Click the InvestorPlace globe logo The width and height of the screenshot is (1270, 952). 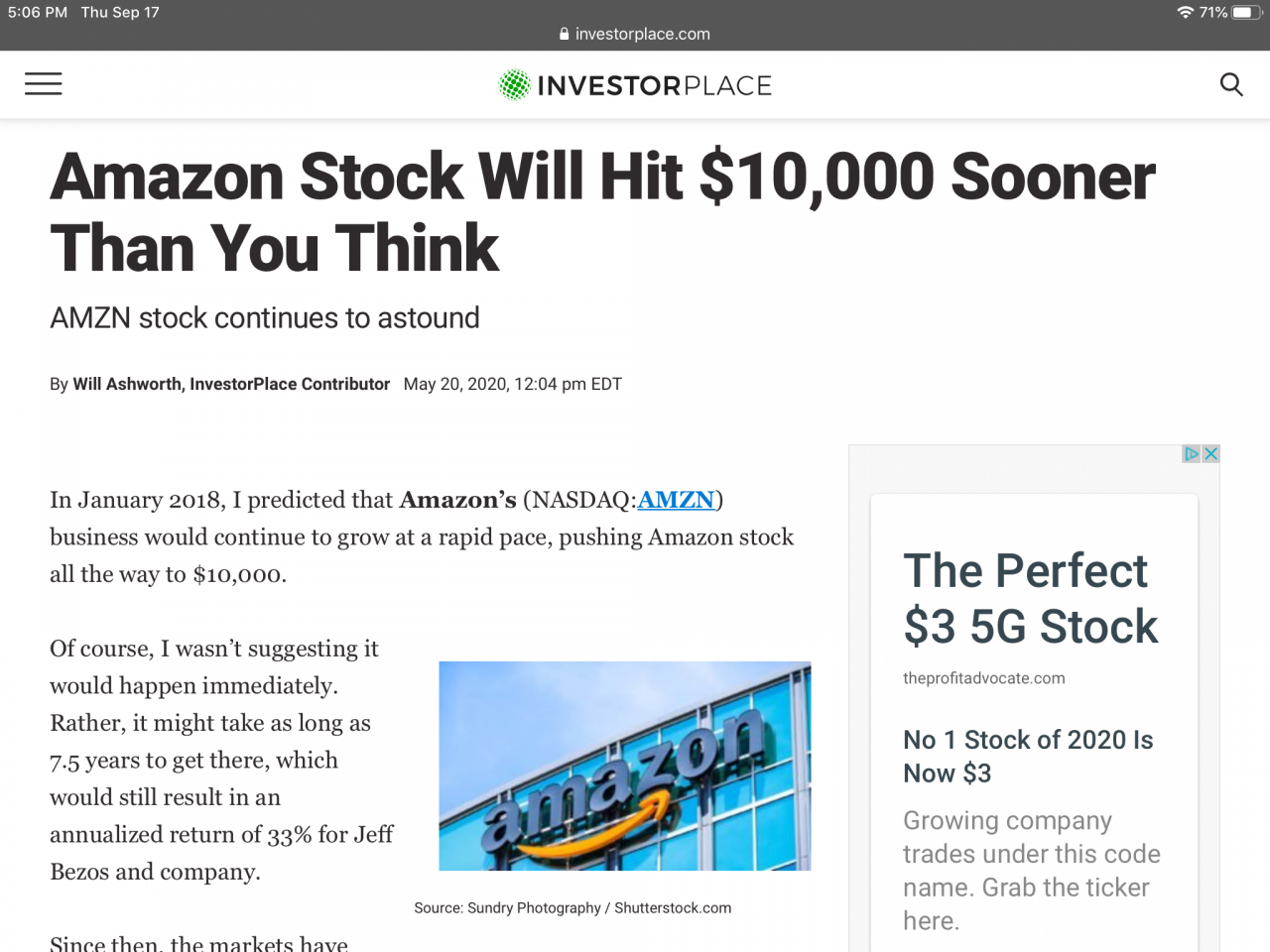coord(514,85)
